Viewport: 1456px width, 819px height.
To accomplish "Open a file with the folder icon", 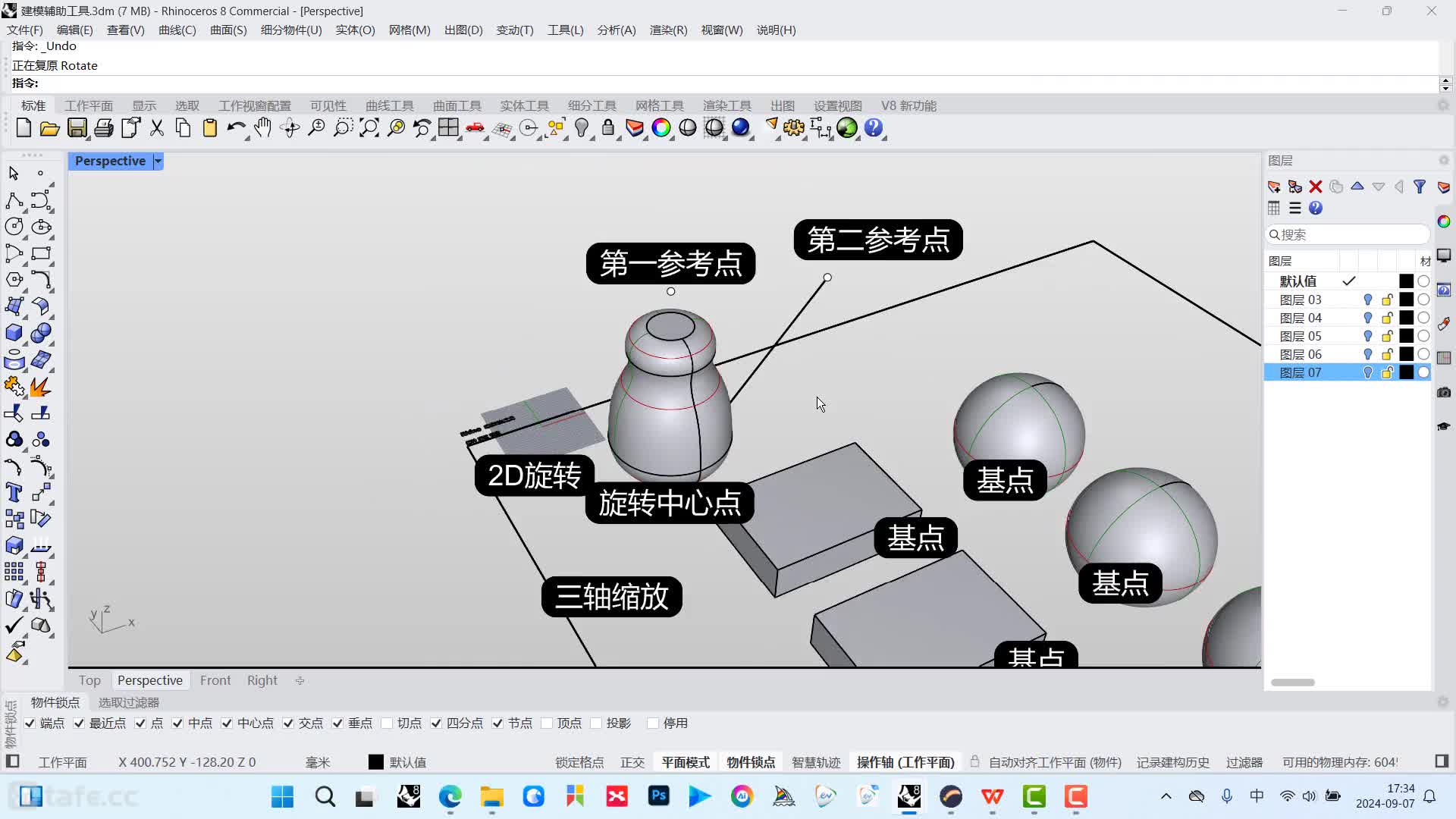I will [x=50, y=128].
